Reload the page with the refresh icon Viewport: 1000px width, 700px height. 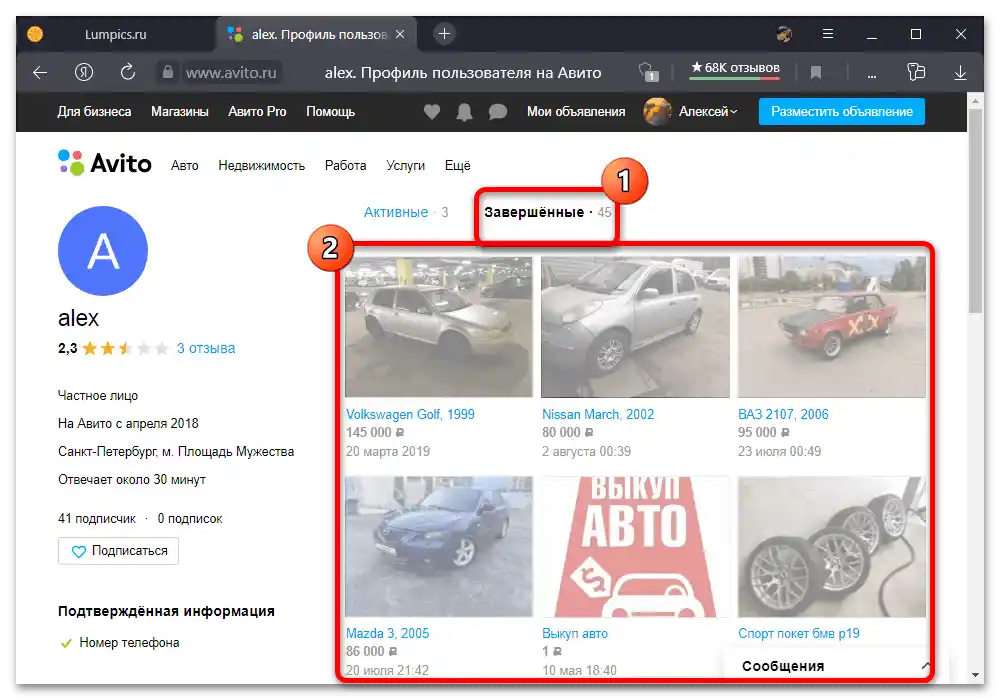tap(128, 72)
